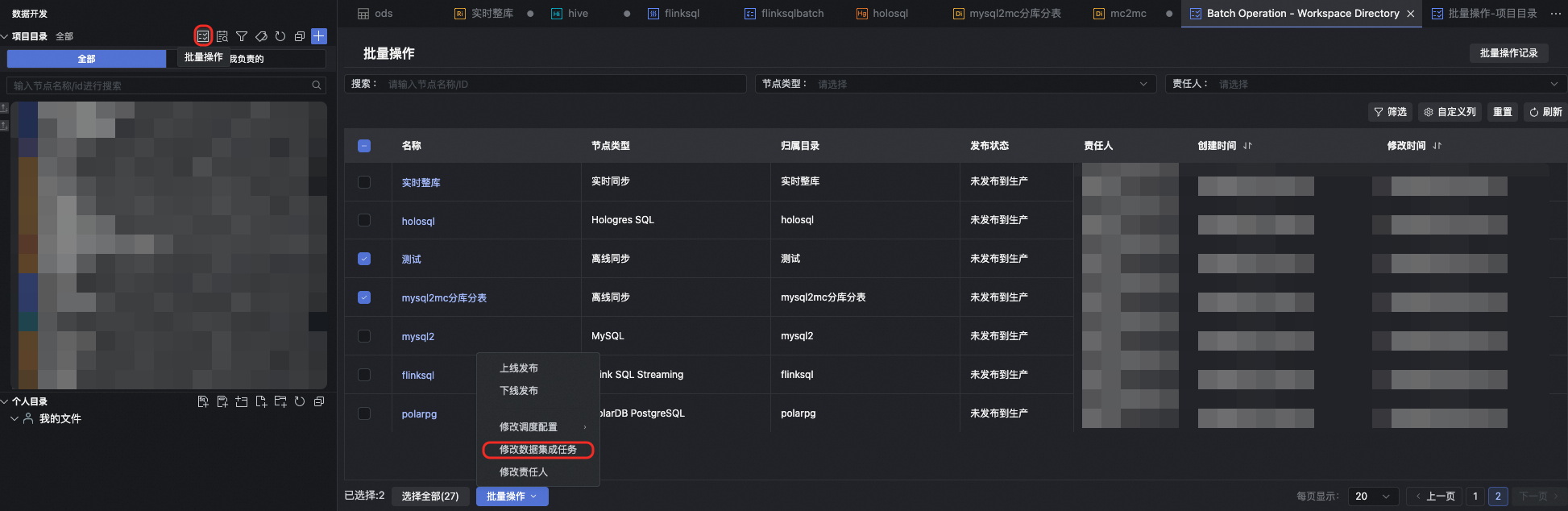The width and height of the screenshot is (1568, 511).
Task: Collapse all in the personal directory toolbar
Action: click(319, 401)
